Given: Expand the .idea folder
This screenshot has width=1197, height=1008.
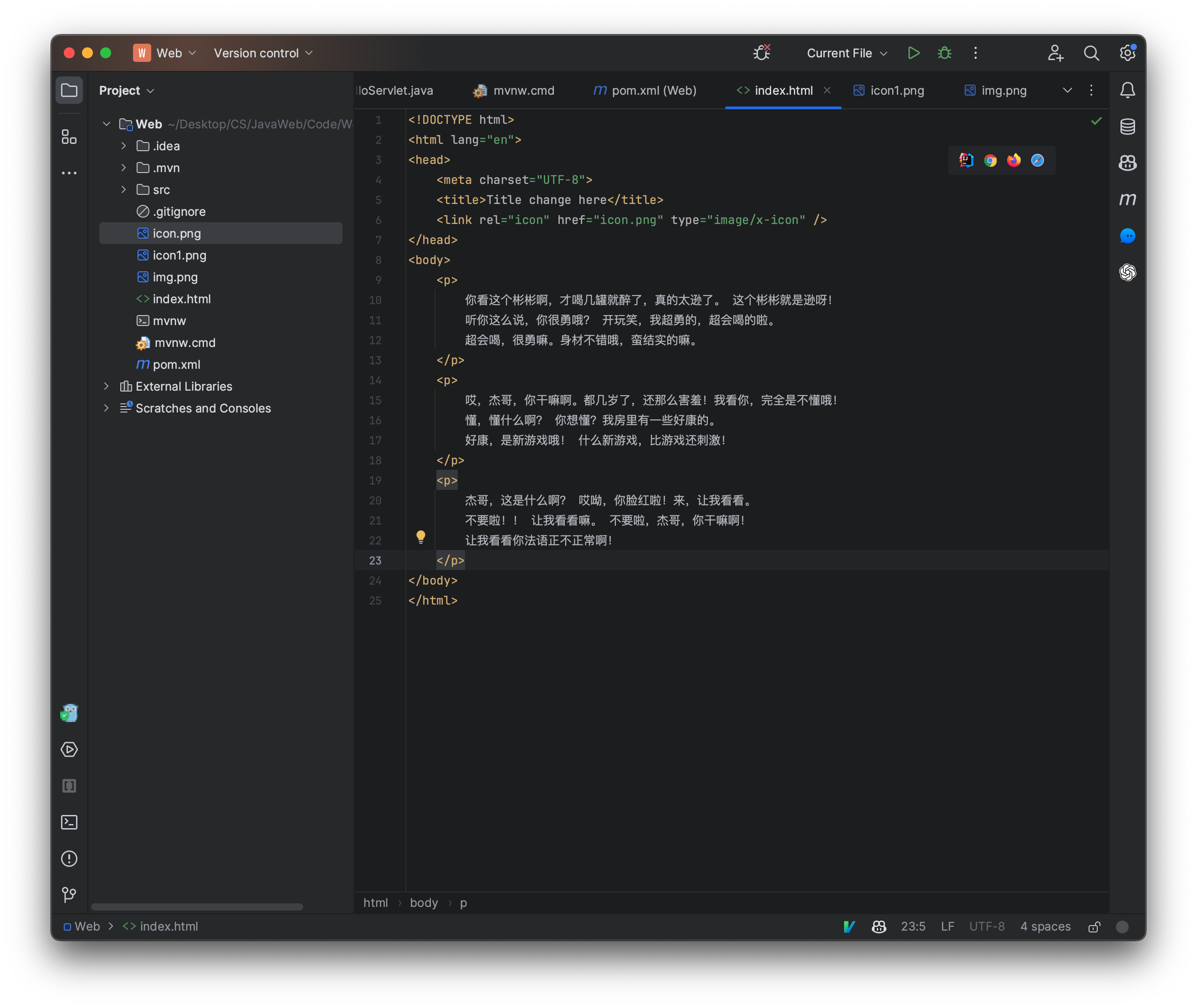Looking at the screenshot, I should (123, 146).
